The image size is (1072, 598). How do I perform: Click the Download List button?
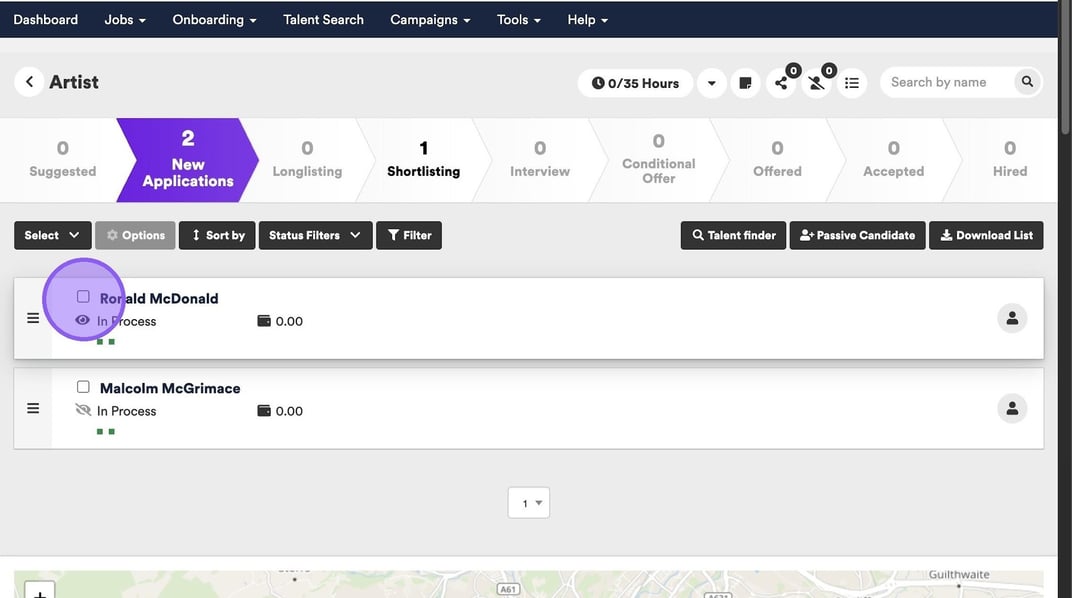point(986,235)
